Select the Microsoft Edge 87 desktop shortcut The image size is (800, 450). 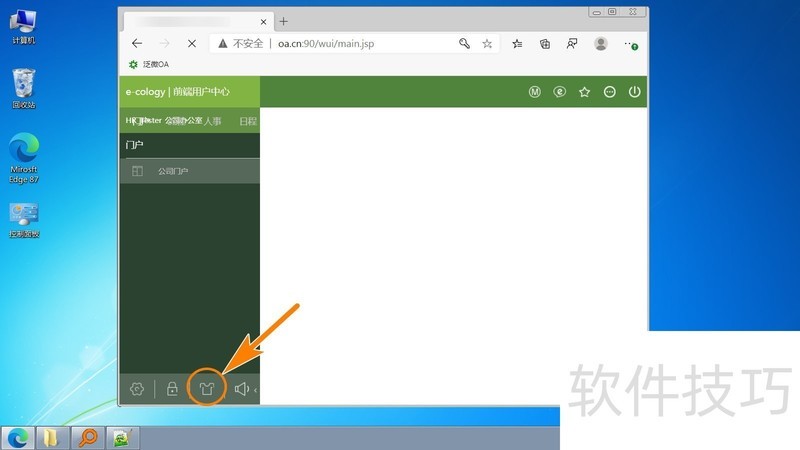23,158
